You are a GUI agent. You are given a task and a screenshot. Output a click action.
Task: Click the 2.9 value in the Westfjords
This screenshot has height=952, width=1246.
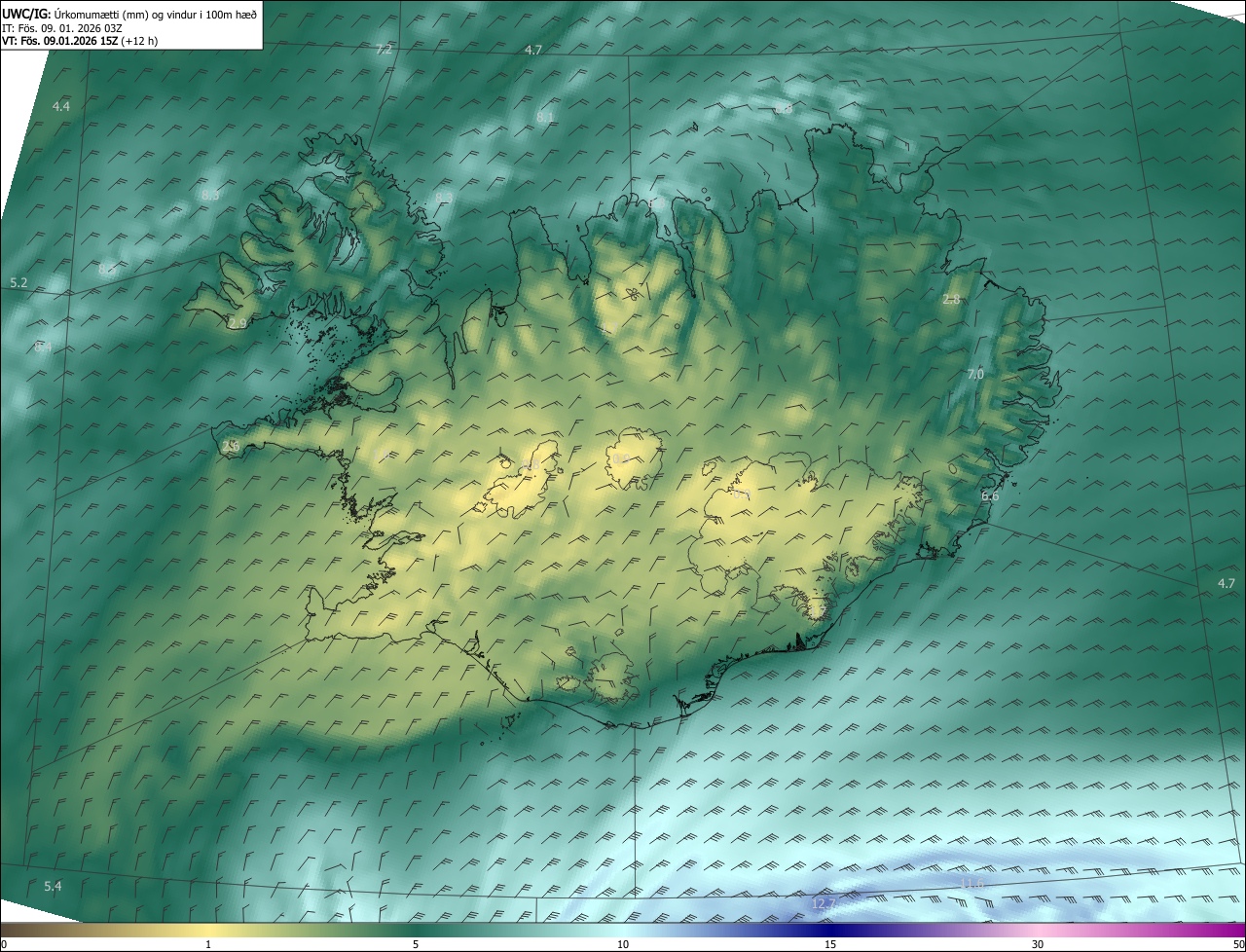(238, 323)
